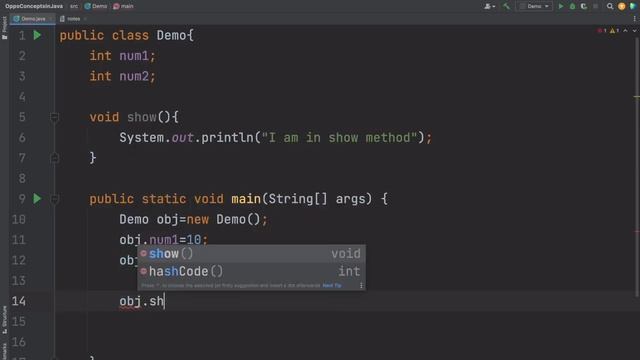Click fold end marker at line 7
640x360 pixels.
[54, 158]
